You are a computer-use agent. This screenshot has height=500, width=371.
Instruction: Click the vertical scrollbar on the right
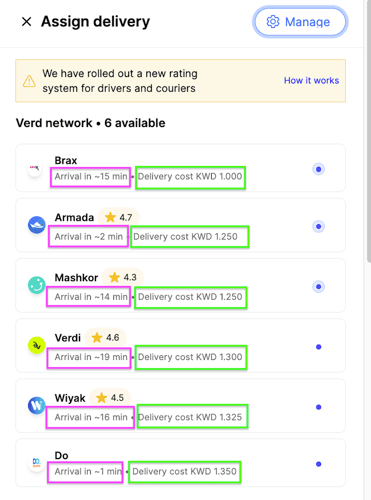pos(368,133)
